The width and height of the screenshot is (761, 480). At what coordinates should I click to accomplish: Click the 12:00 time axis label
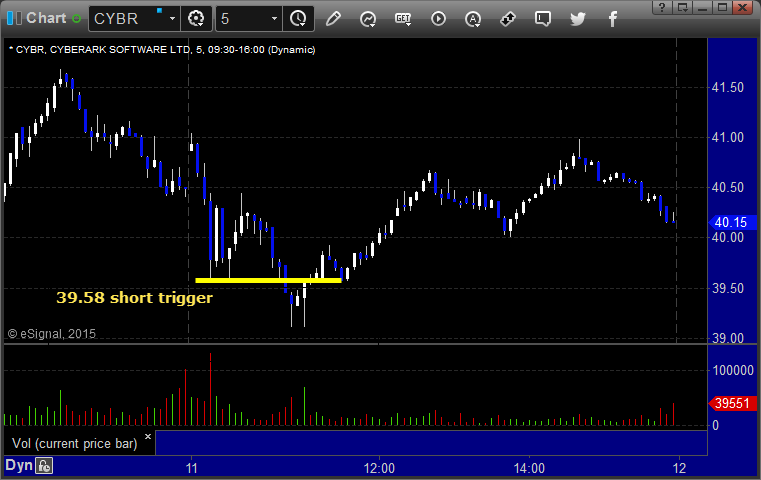click(379, 468)
